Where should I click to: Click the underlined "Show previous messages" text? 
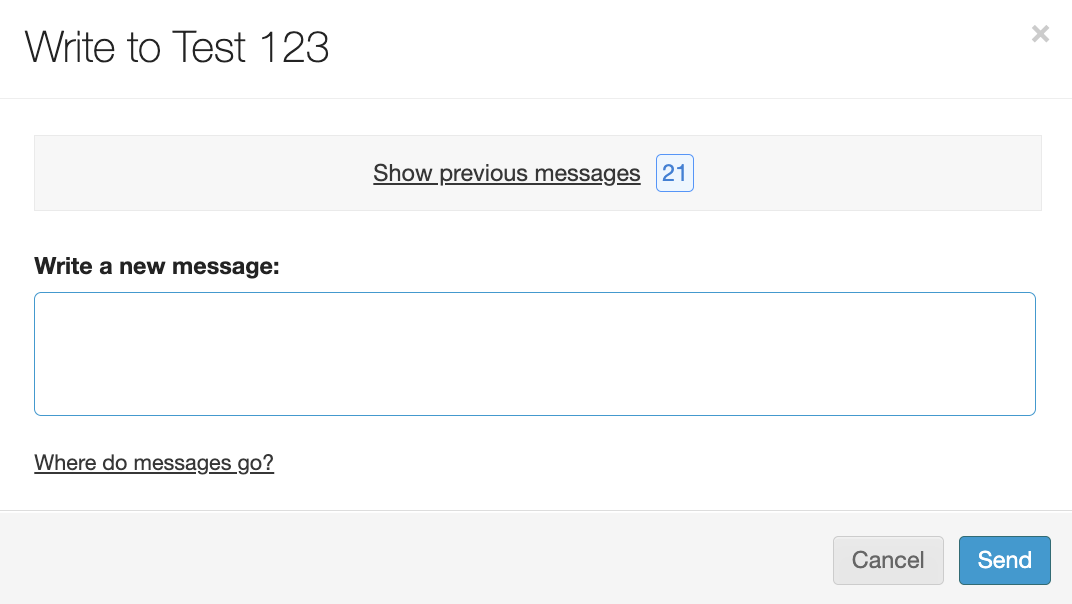click(x=506, y=173)
